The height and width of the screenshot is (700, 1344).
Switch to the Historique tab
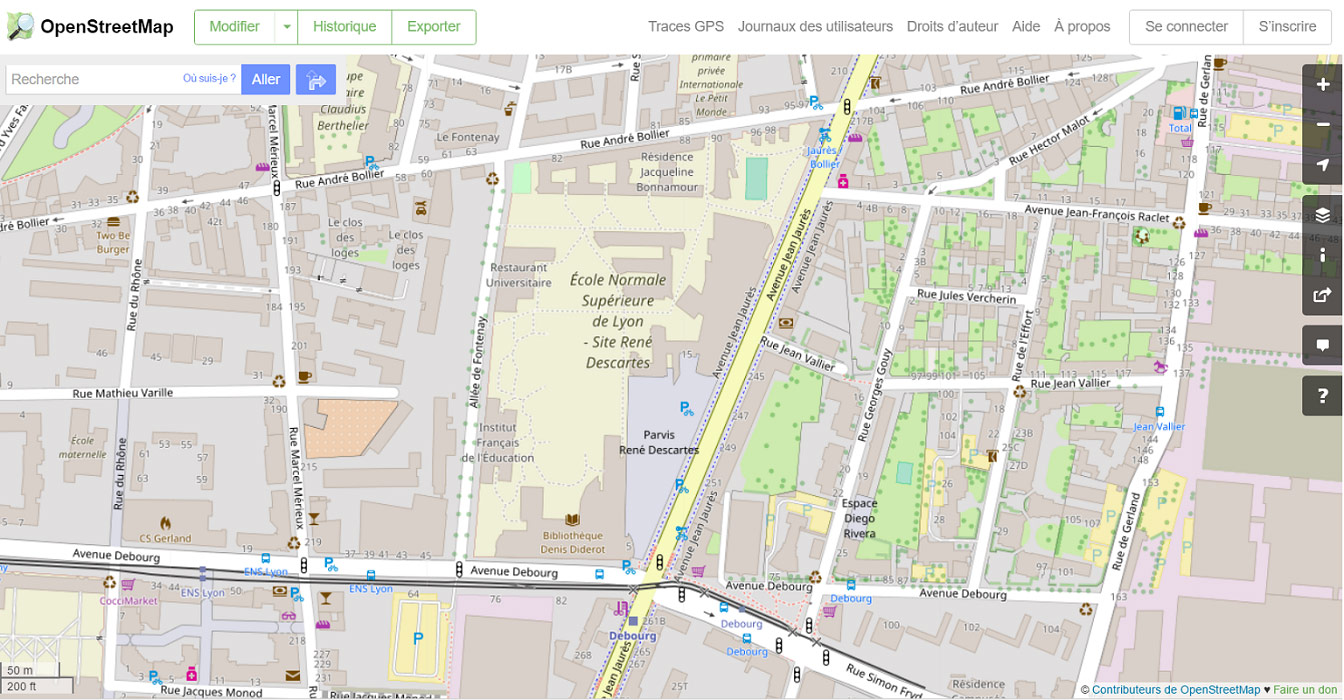click(x=344, y=27)
